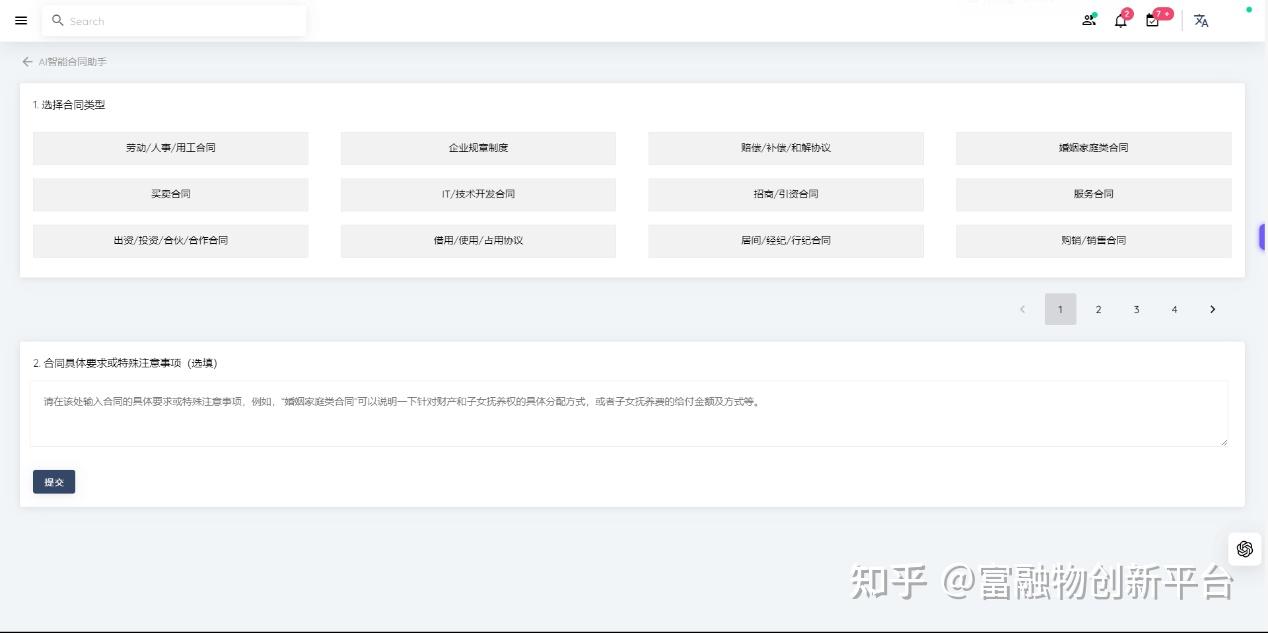Click the contract requirements text area
This screenshot has height=633, width=1268.
tap(629, 413)
